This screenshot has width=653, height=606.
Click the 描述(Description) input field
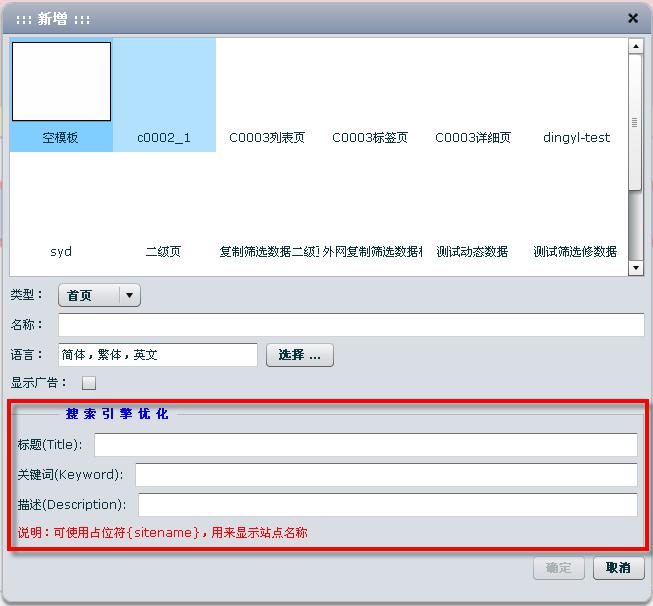pos(387,505)
